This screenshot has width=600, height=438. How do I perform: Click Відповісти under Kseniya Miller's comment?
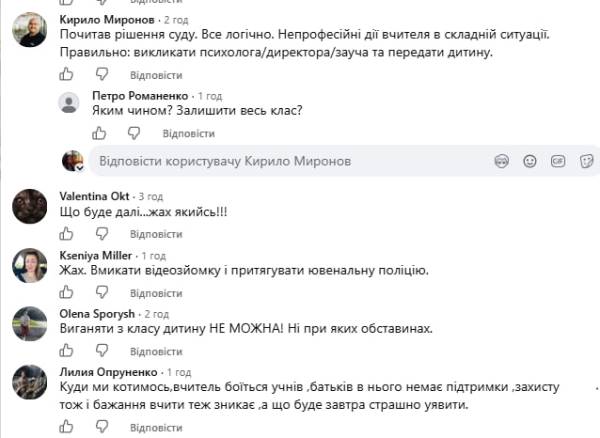click(156, 293)
